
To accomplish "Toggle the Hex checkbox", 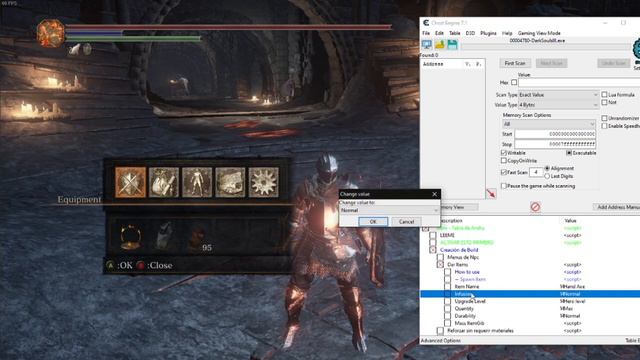I will [514, 82].
